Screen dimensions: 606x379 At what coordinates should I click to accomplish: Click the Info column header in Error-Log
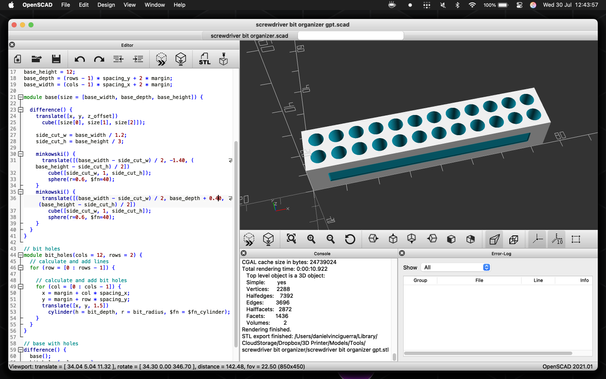point(584,280)
